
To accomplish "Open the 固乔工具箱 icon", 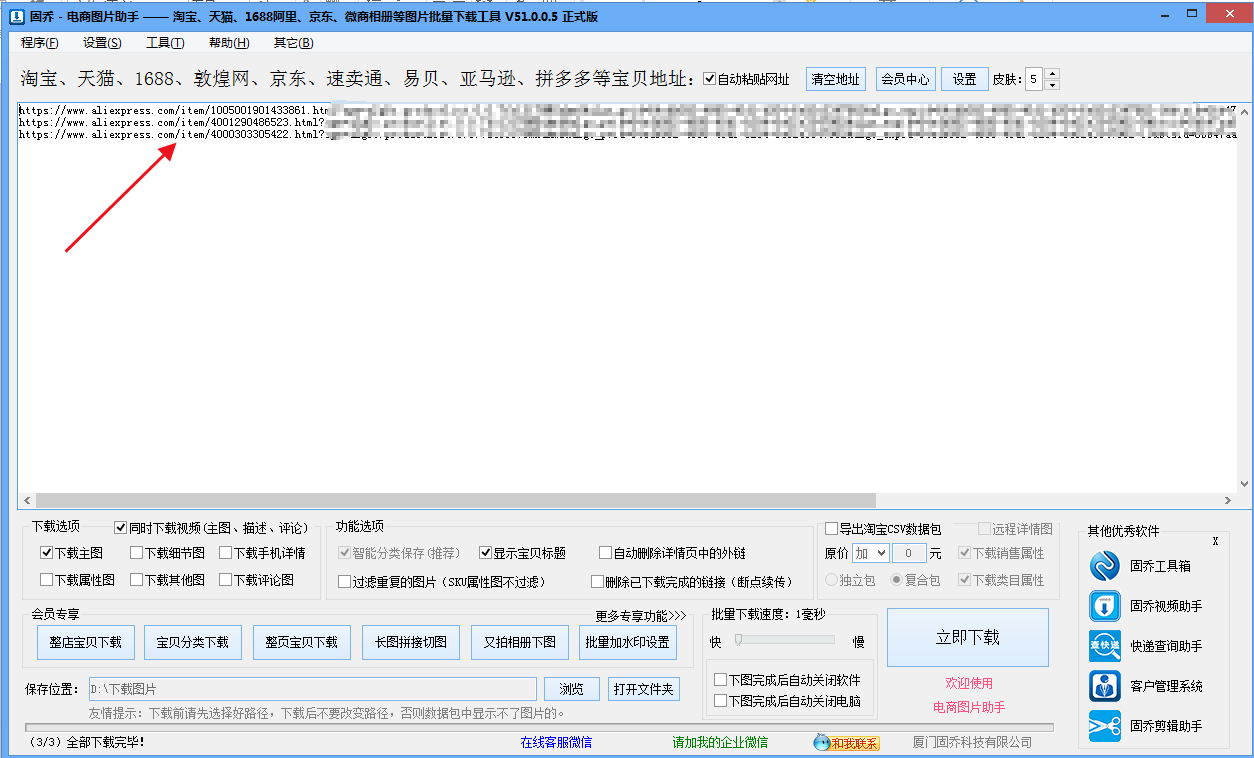I will point(1105,566).
